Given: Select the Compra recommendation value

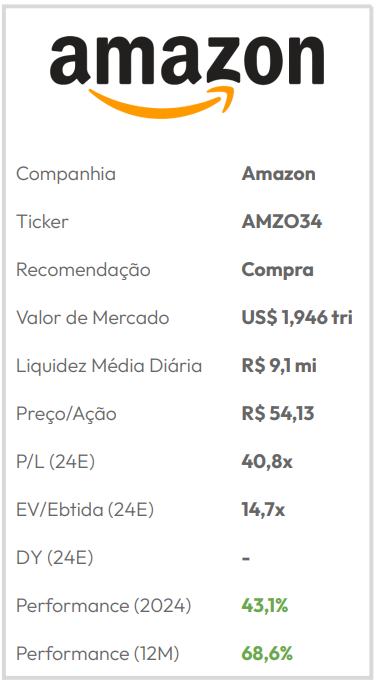Looking at the screenshot, I should click(278, 271).
